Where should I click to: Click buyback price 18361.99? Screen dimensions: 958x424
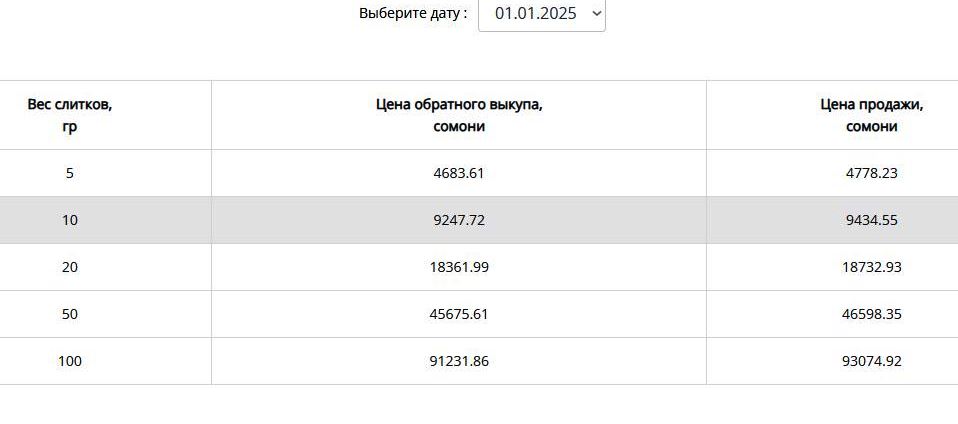(x=459, y=267)
